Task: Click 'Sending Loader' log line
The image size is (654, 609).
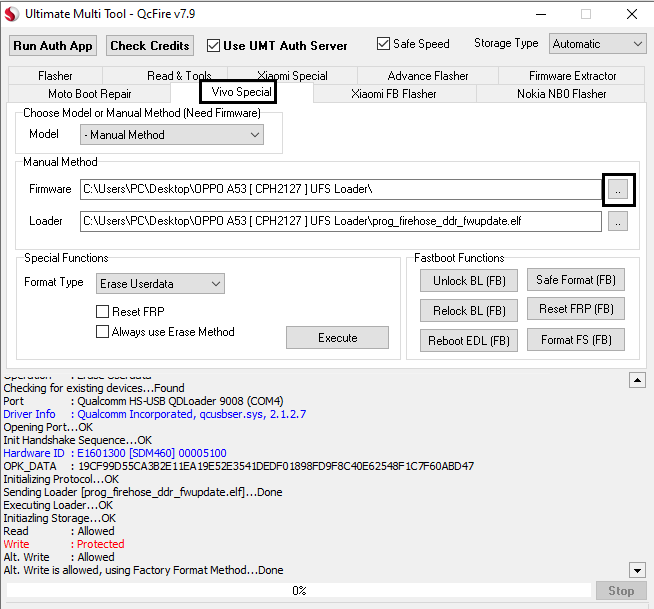Action: coord(143,492)
